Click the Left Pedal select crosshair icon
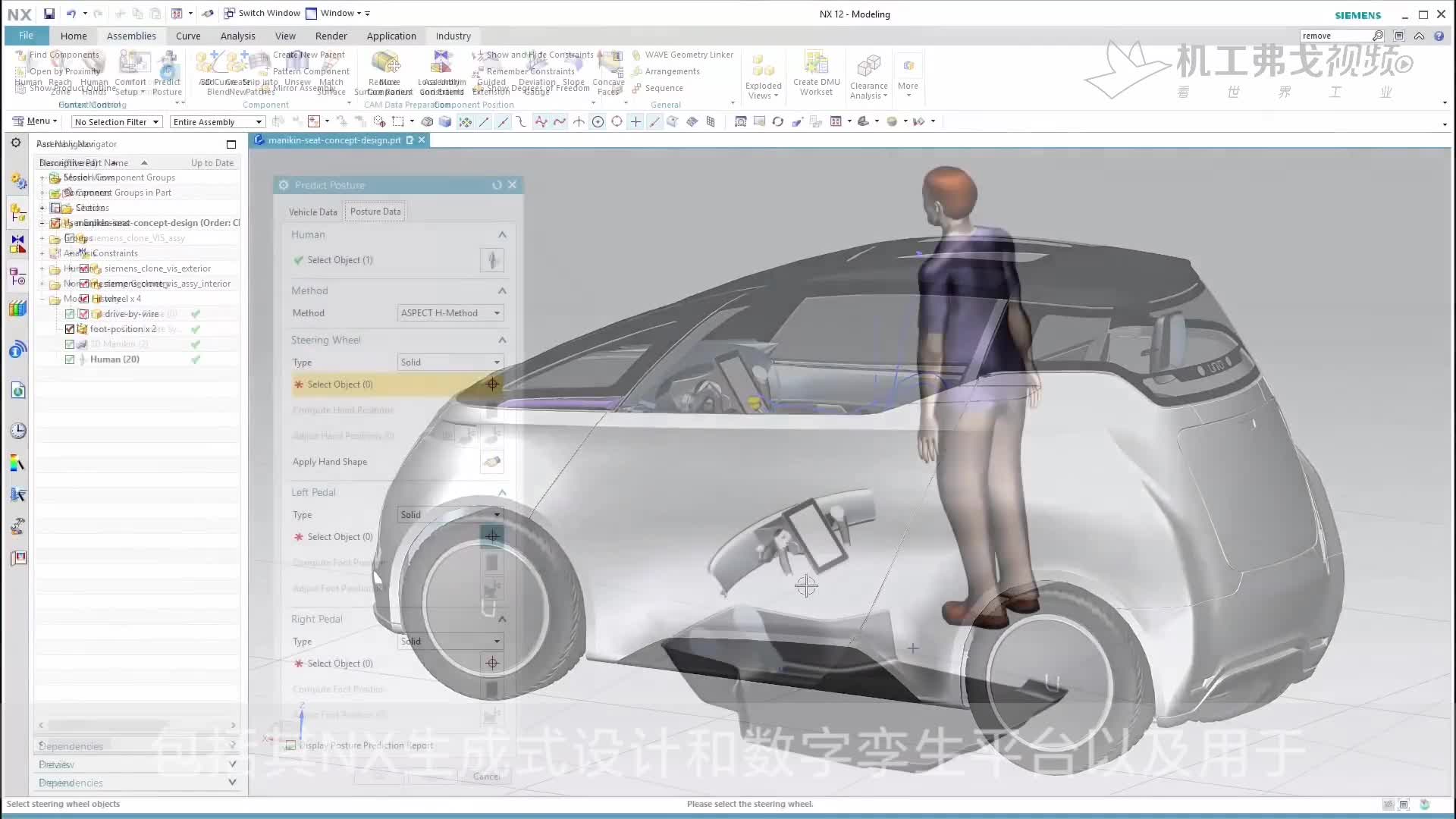The width and height of the screenshot is (1456, 819). tap(492, 536)
